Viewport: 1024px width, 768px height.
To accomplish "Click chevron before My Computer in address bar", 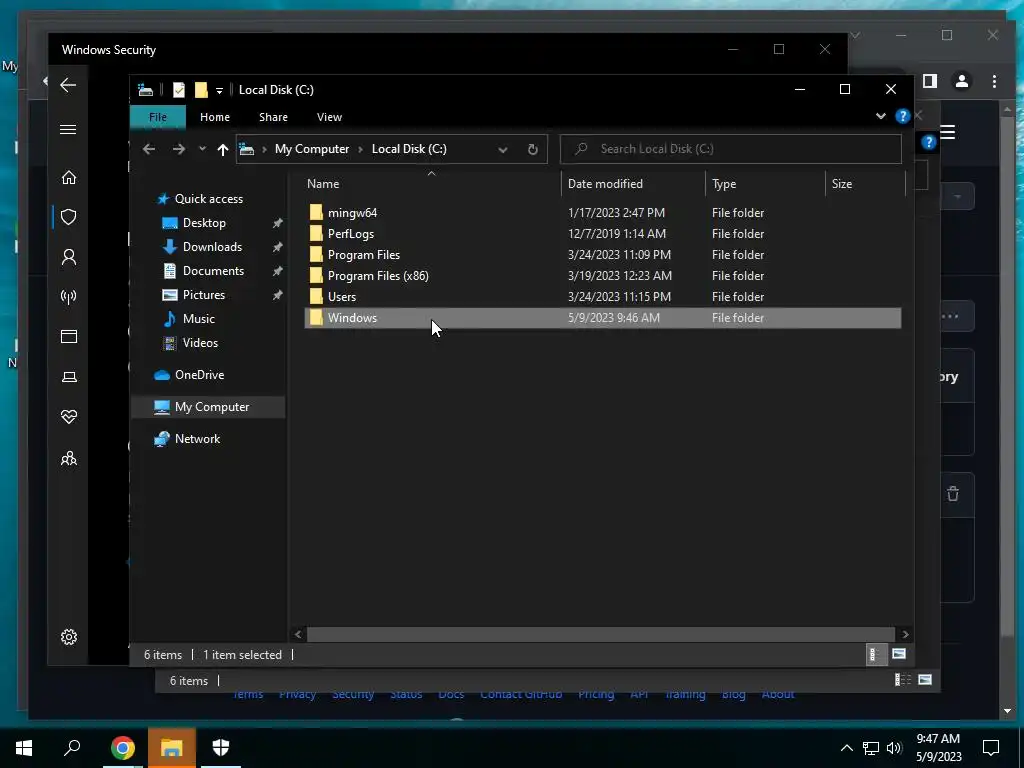I will [264, 150].
